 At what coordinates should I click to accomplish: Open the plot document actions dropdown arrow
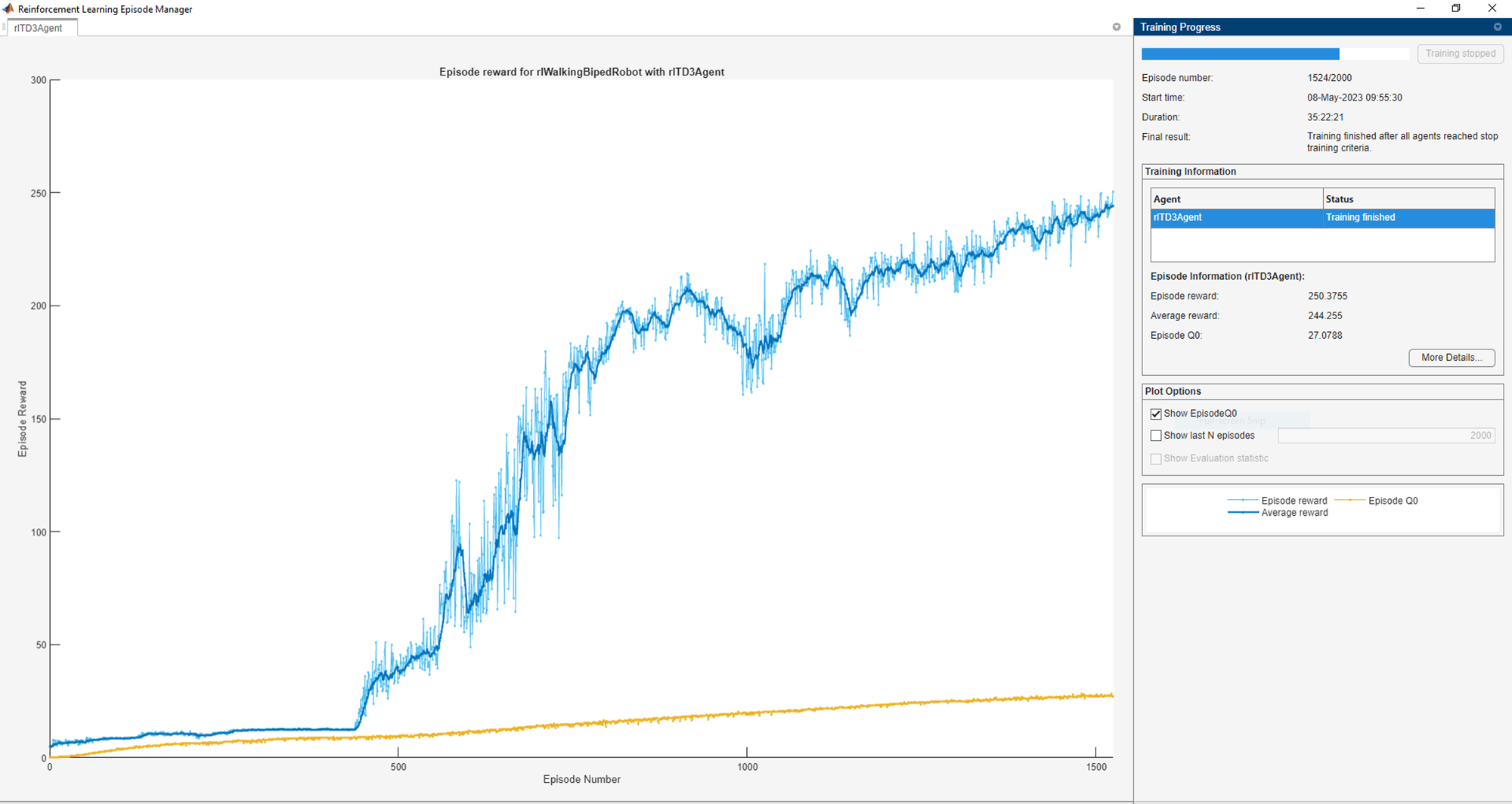click(1117, 27)
